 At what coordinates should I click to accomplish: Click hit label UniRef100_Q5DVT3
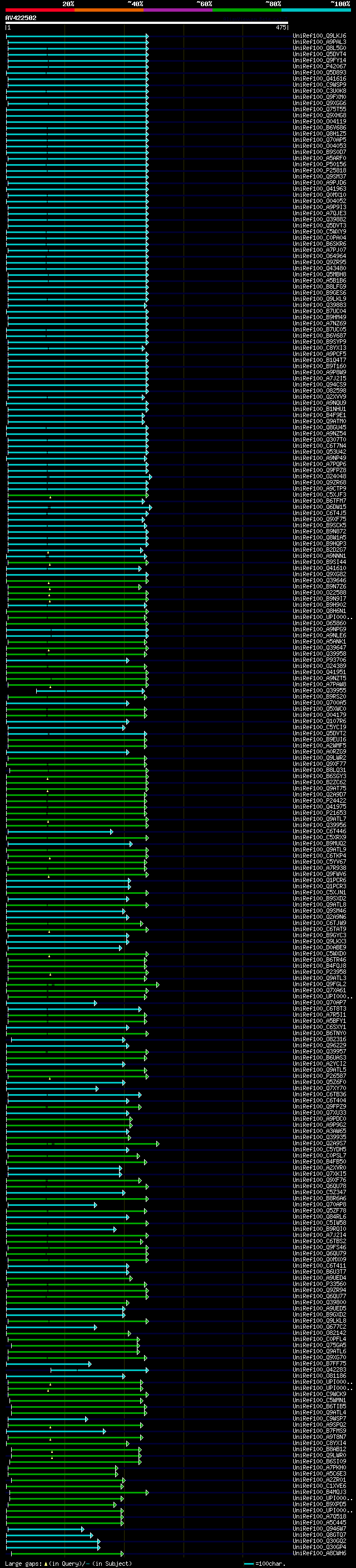point(319,225)
